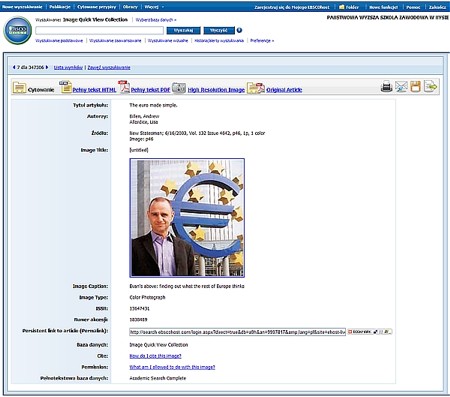Open High Resolution Image link

[x=216, y=90]
